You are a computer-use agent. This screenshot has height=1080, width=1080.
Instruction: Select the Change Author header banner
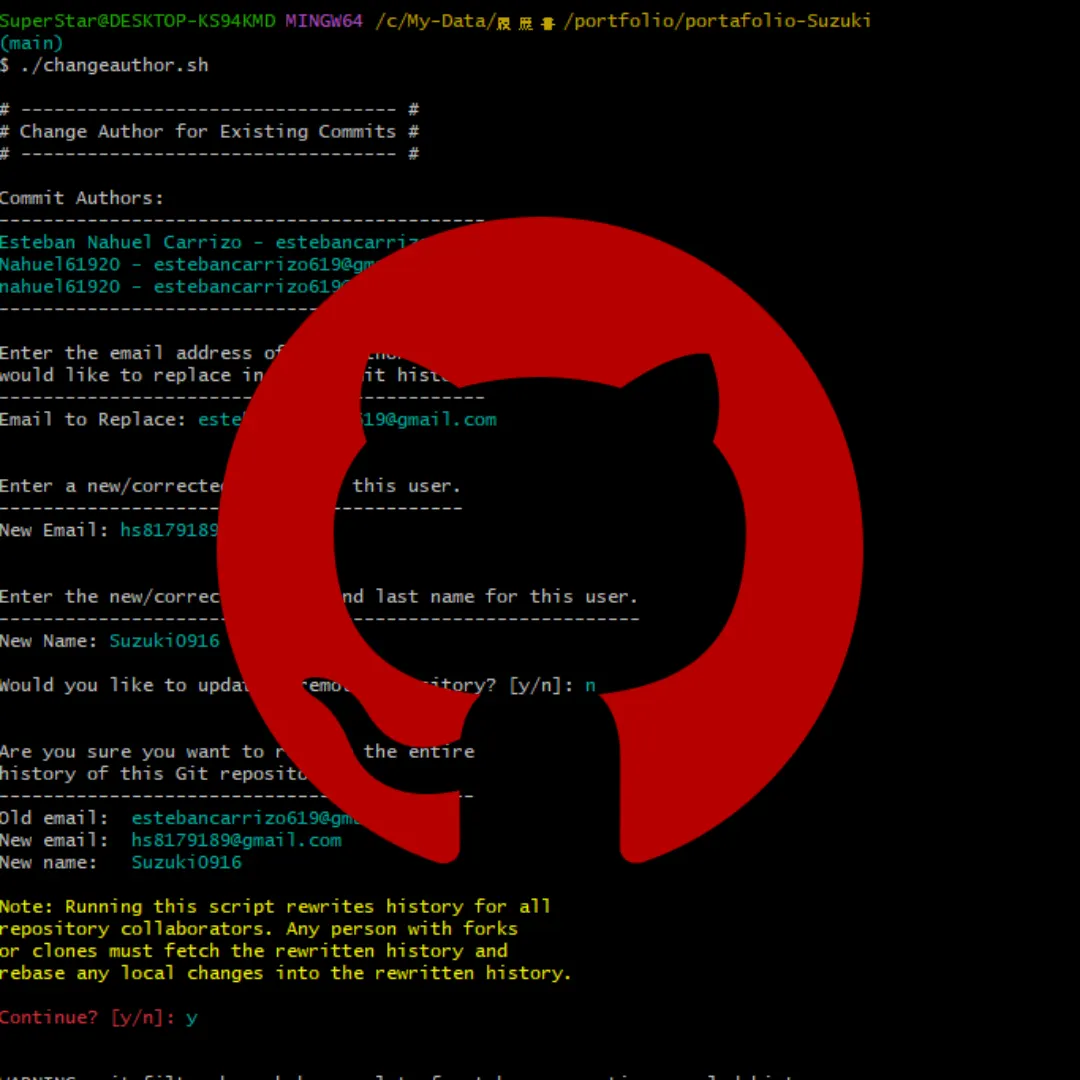pyautogui.click(x=210, y=131)
